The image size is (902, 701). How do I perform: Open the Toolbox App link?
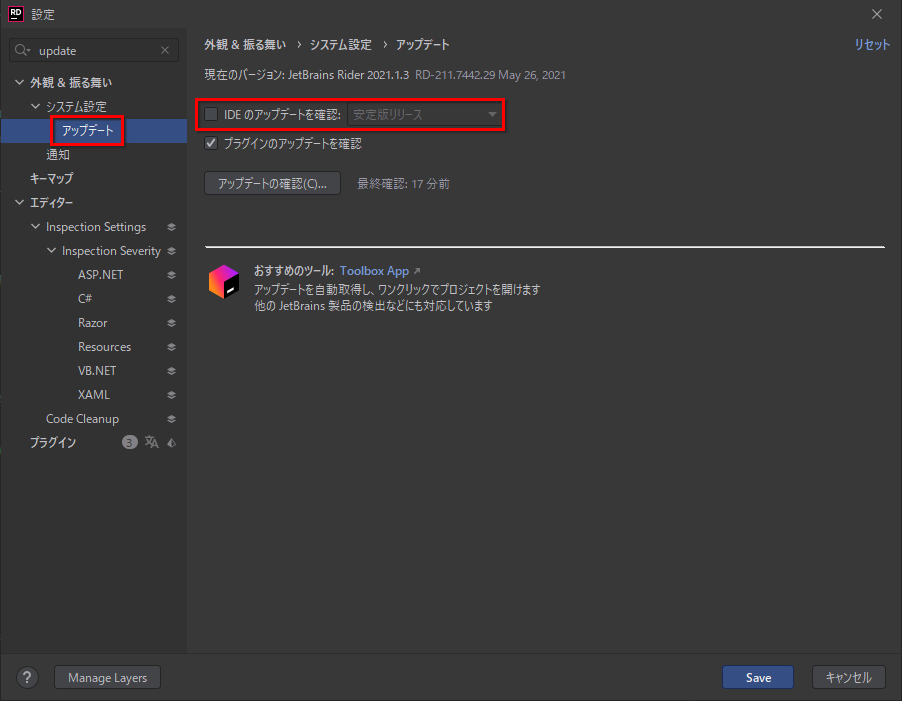point(374,271)
